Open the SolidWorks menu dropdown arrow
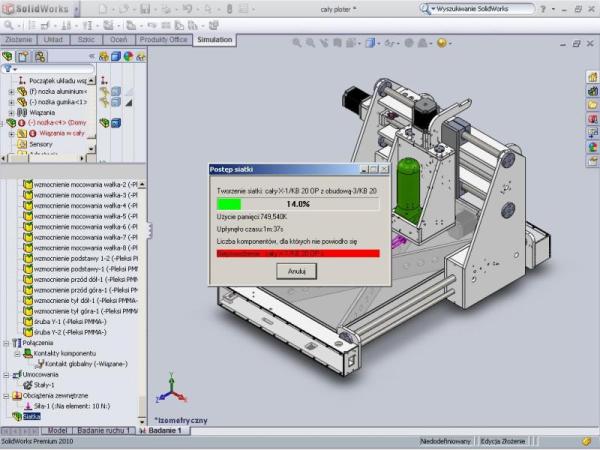Viewport: 600px width, 450px height. pos(76,9)
